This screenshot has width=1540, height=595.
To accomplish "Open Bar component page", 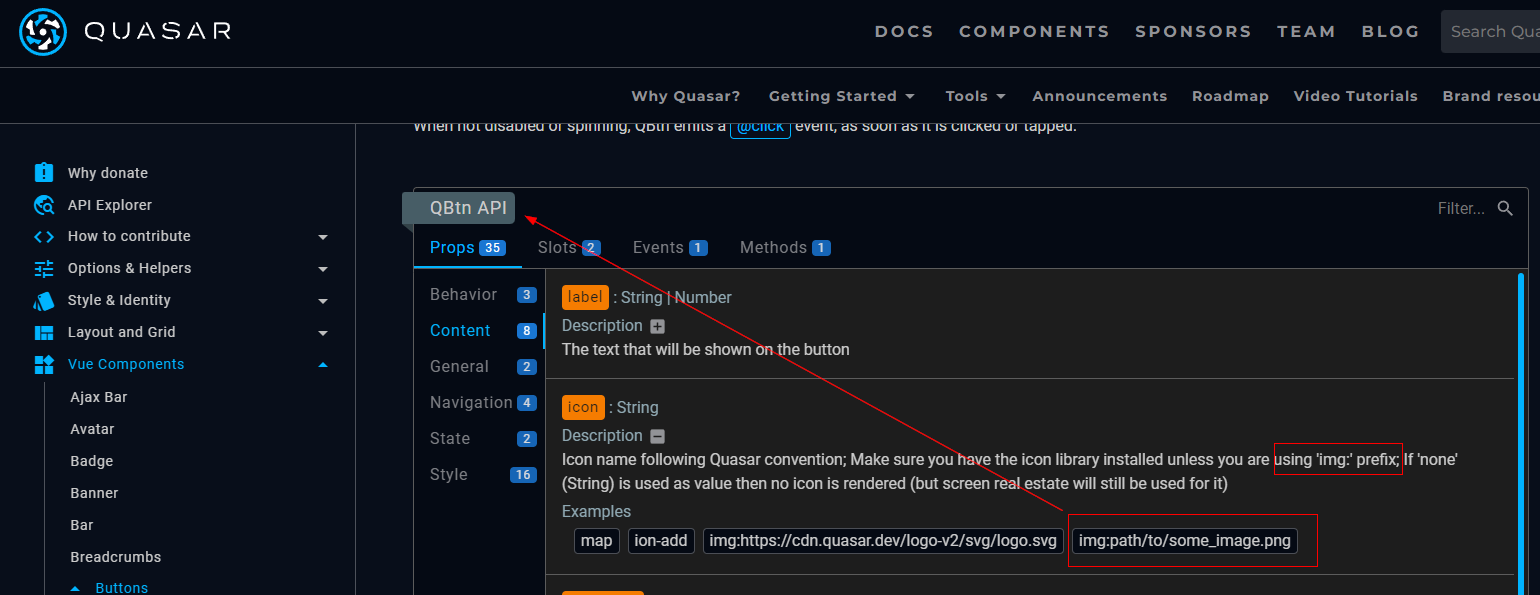I will click(82, 525).
